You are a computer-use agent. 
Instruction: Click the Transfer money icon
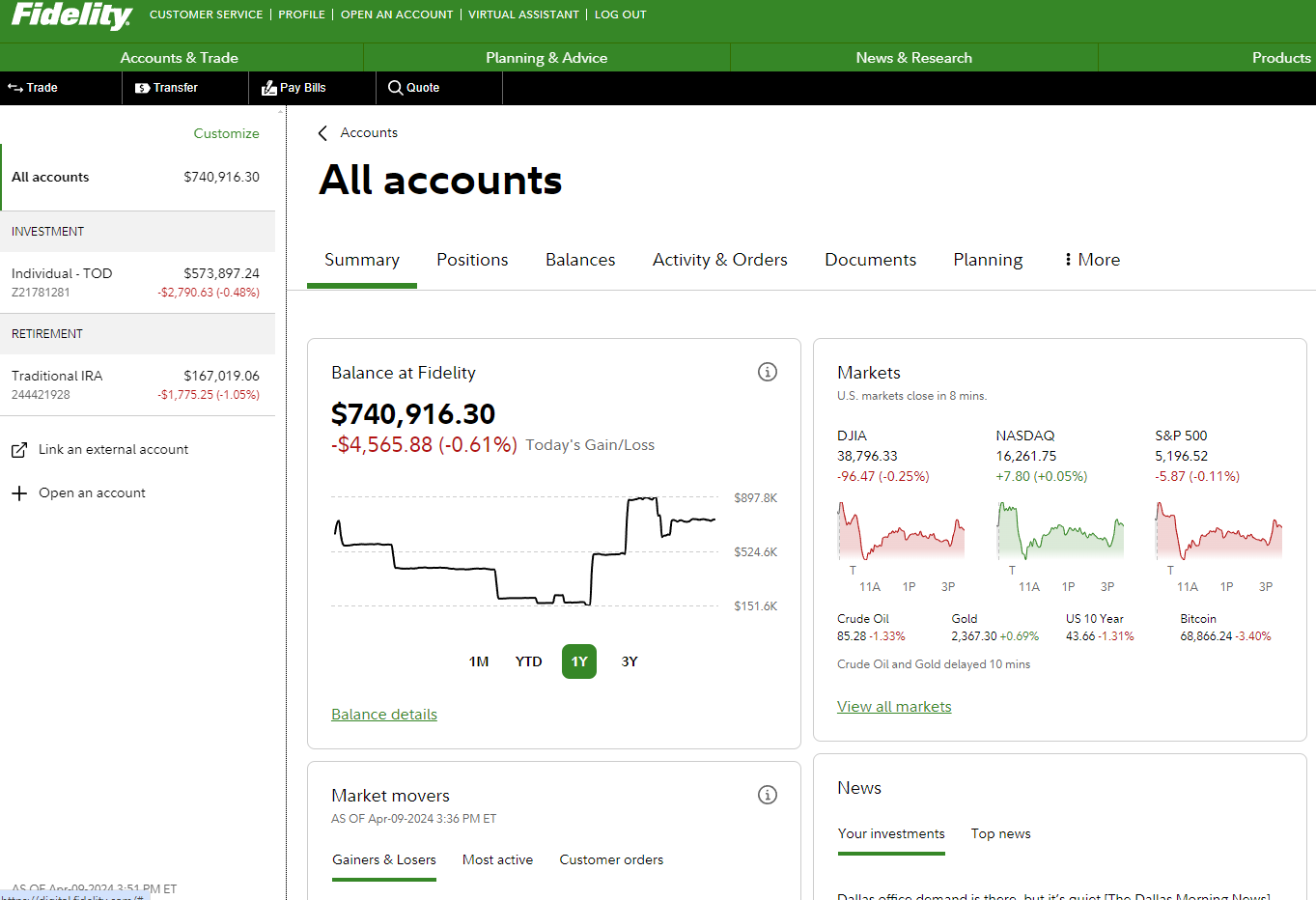click(x=143, y=88)
